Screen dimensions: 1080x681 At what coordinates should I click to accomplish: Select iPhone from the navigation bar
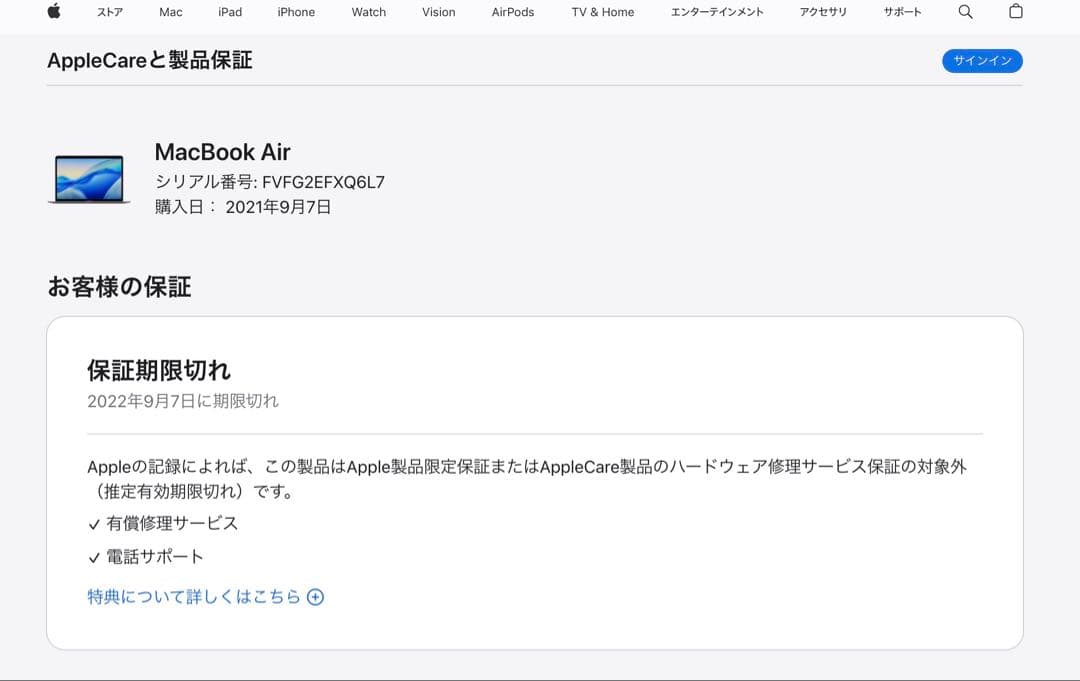295,12
